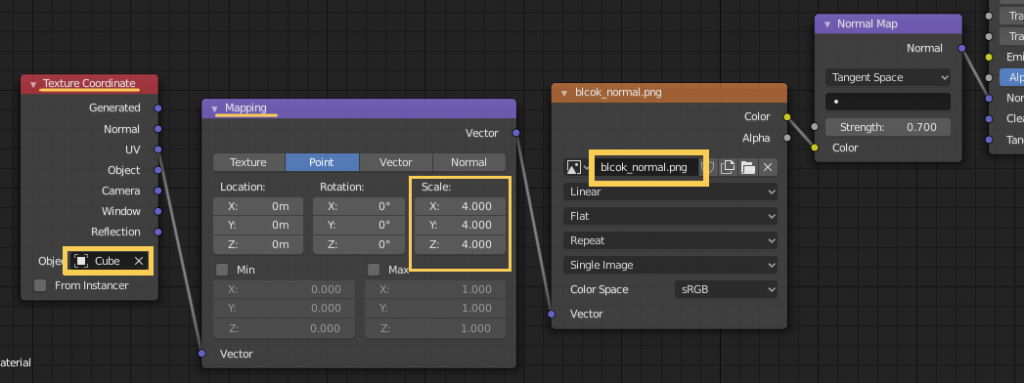Open the image browse dropdown icon
This screenshot has height=383, width=1024.
[x=576, y=168]
